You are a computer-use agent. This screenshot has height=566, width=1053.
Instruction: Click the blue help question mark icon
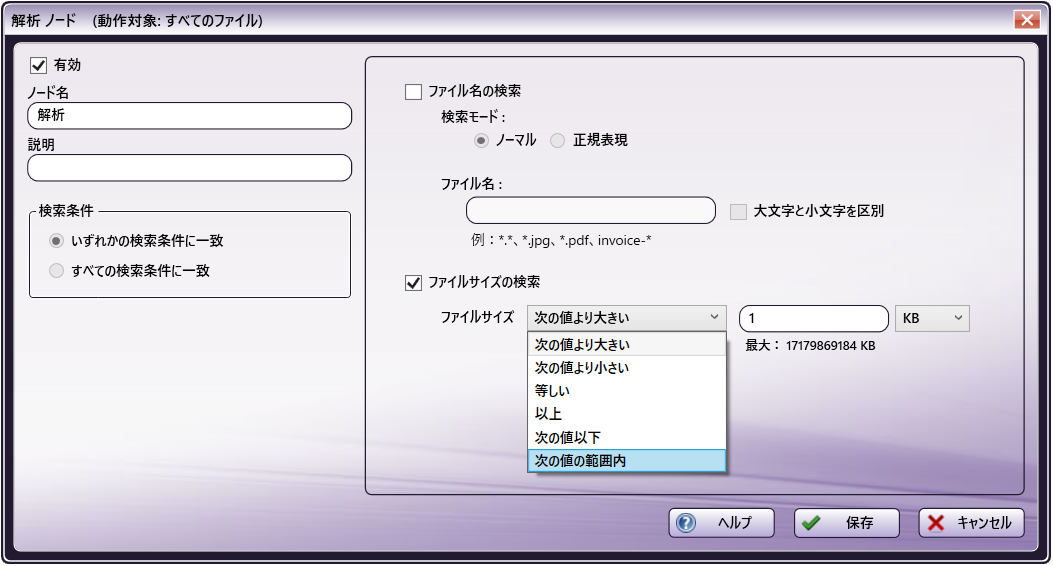[x=686, y=523]
